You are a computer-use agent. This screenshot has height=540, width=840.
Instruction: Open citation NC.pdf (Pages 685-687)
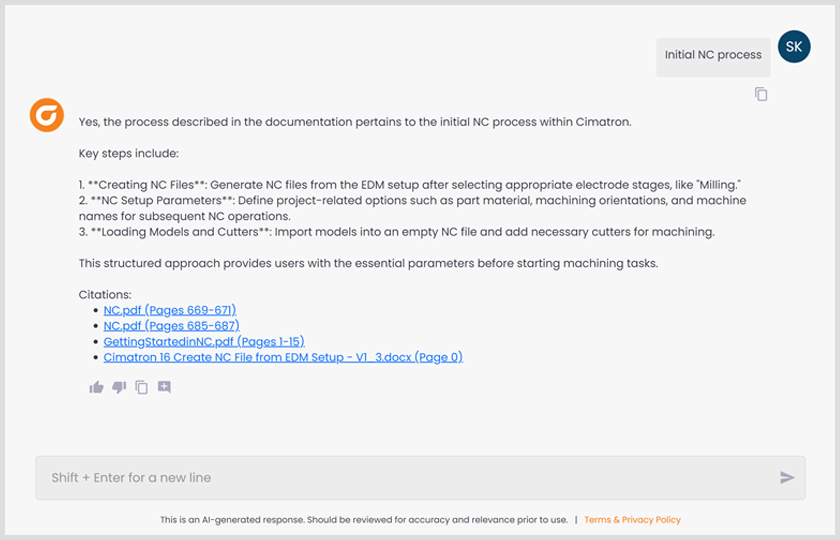(171, 326)
